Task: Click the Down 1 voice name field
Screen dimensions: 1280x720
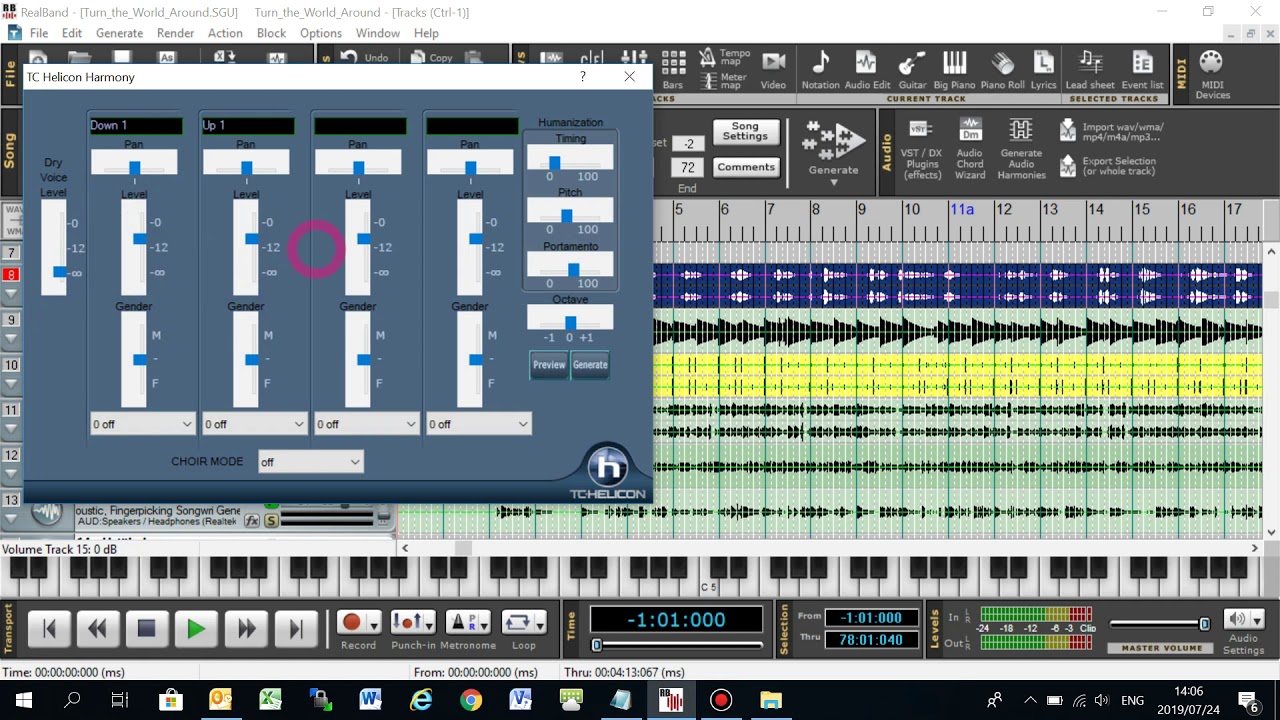Action: pyautogui.click(x=136, y=125)
